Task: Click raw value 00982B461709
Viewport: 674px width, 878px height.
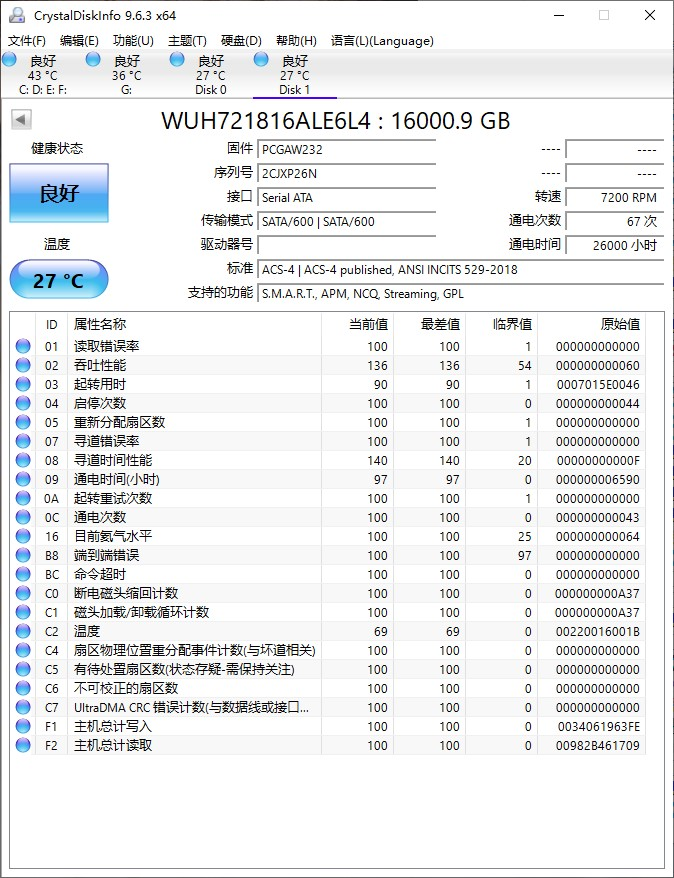Action: point(598,745)
